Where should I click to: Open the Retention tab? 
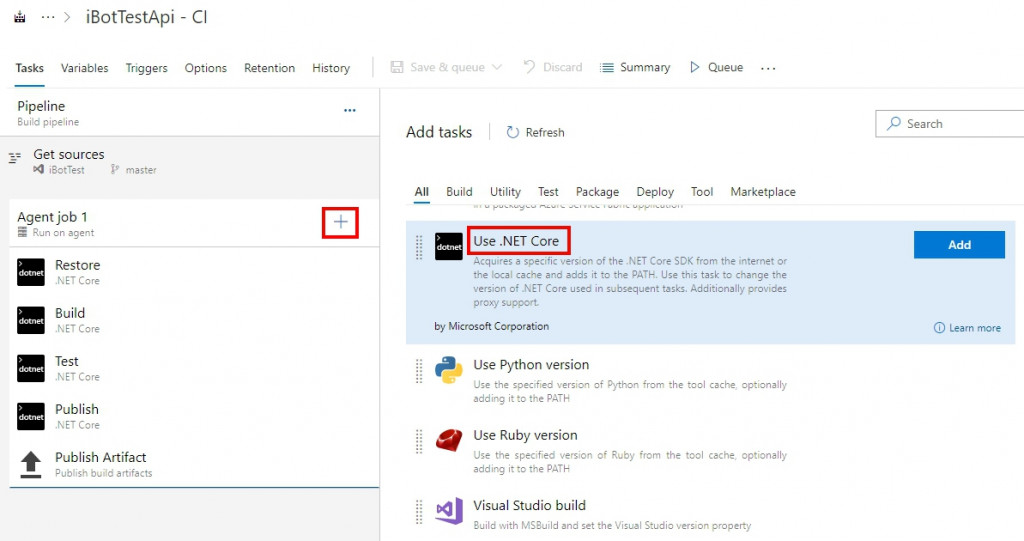(x=269, y=68)
